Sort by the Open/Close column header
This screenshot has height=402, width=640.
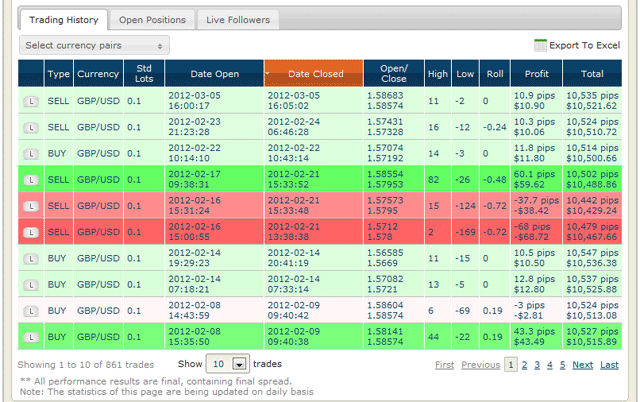tap(394, 73)
